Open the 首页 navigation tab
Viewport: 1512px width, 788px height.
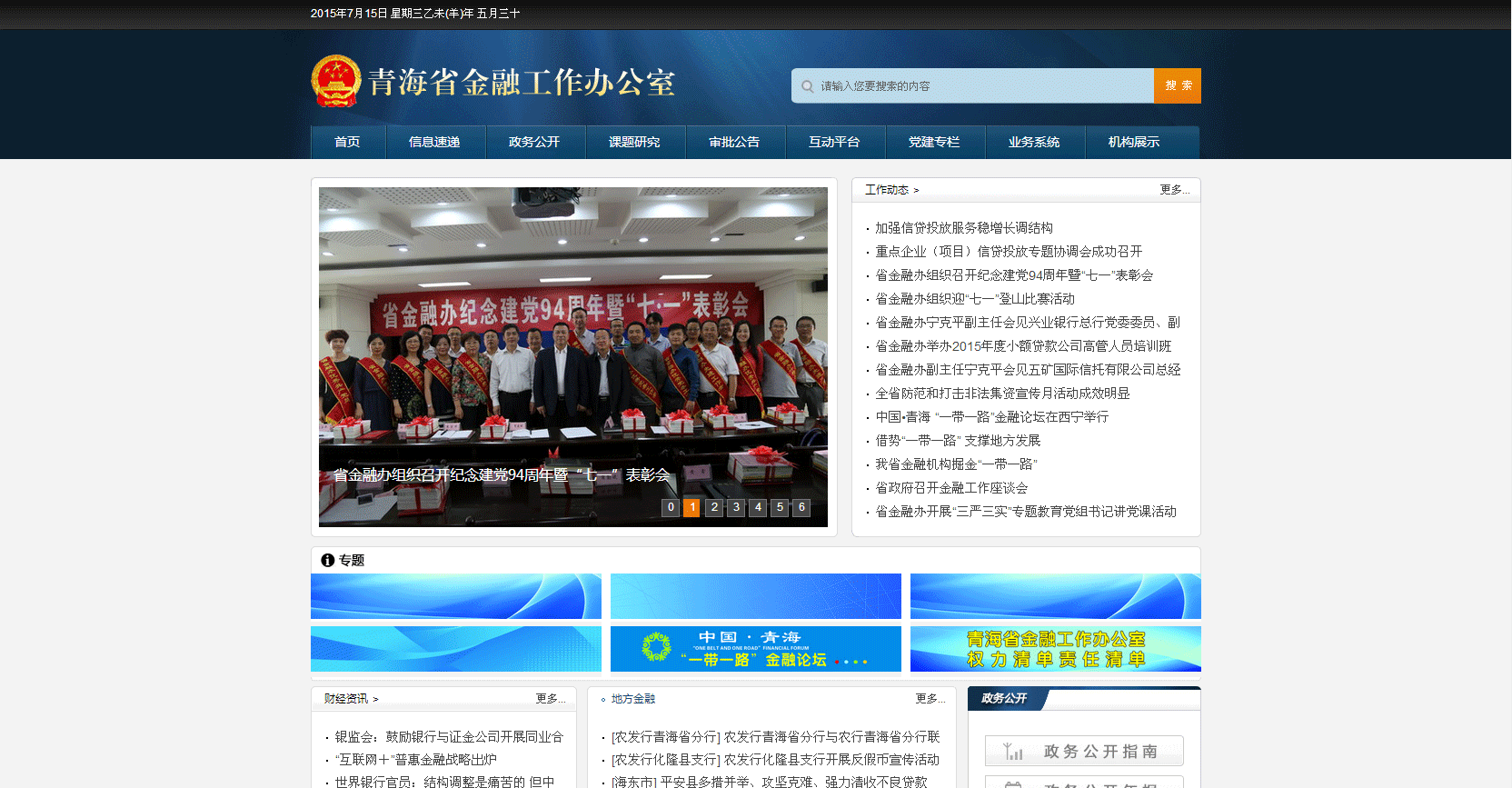coord(347,142)
